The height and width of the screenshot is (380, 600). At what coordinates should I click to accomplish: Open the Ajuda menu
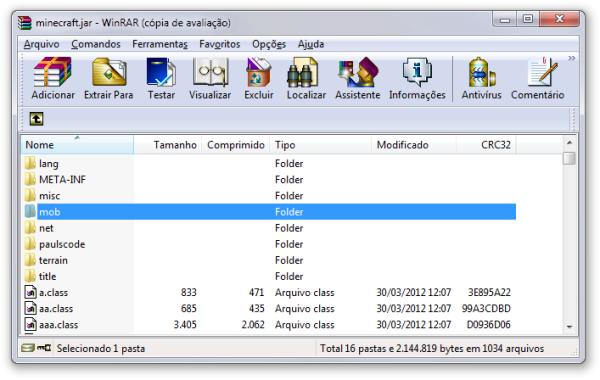coord(311,44)
